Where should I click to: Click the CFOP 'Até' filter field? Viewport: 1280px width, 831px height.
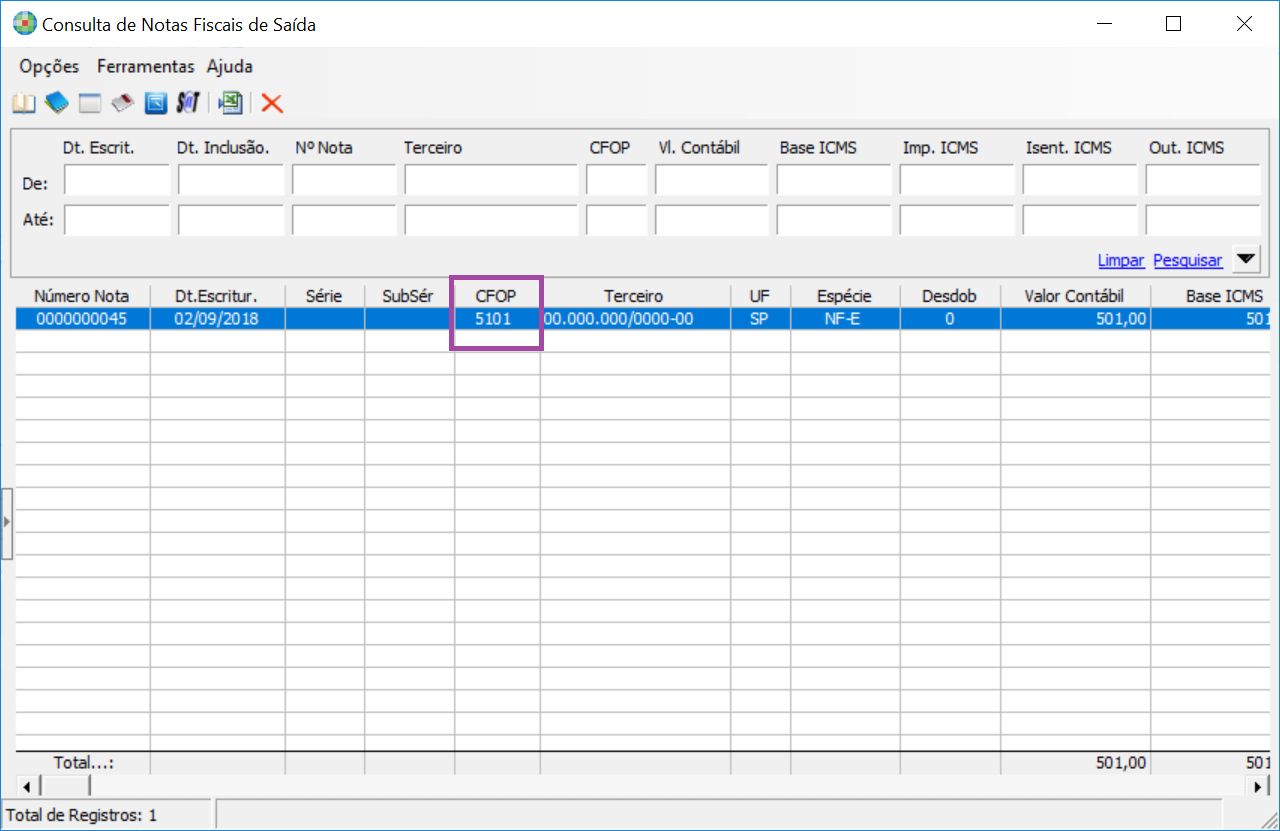coord(616,220)
